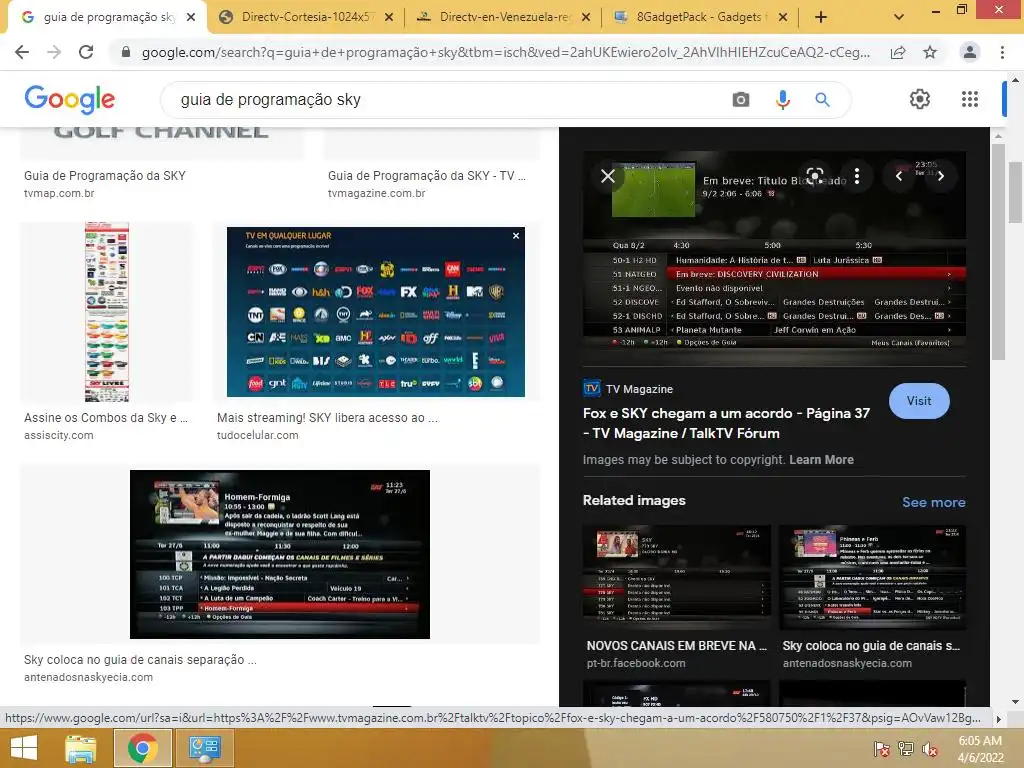Click the Chrome taskbar icon
This screenshot has width=1024, height=768.
click(x=142, y=748)
